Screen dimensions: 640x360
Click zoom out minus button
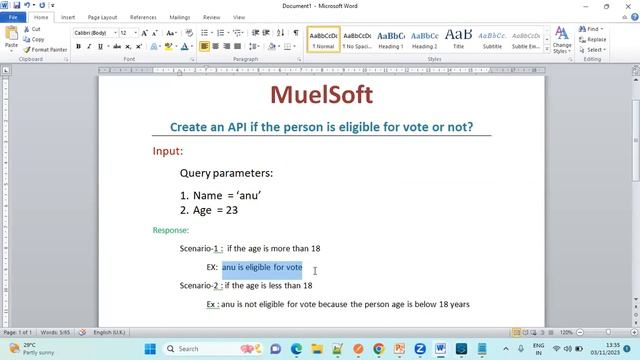point(580,332)
